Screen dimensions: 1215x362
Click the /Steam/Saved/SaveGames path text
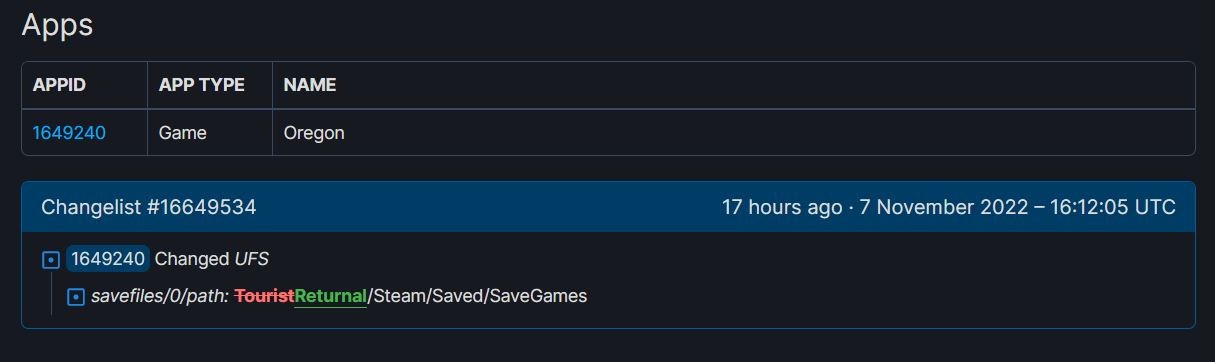[x=478, y=296]
